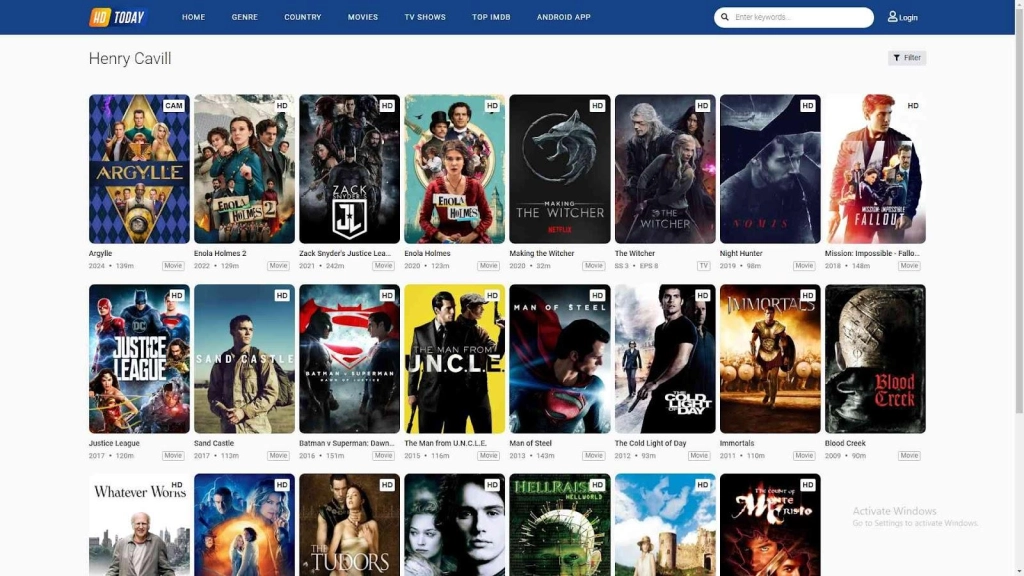Viewport: 1024px width, 576px height.
Task: Open the Blood Creek poster
Action: (x=875, y=359)
